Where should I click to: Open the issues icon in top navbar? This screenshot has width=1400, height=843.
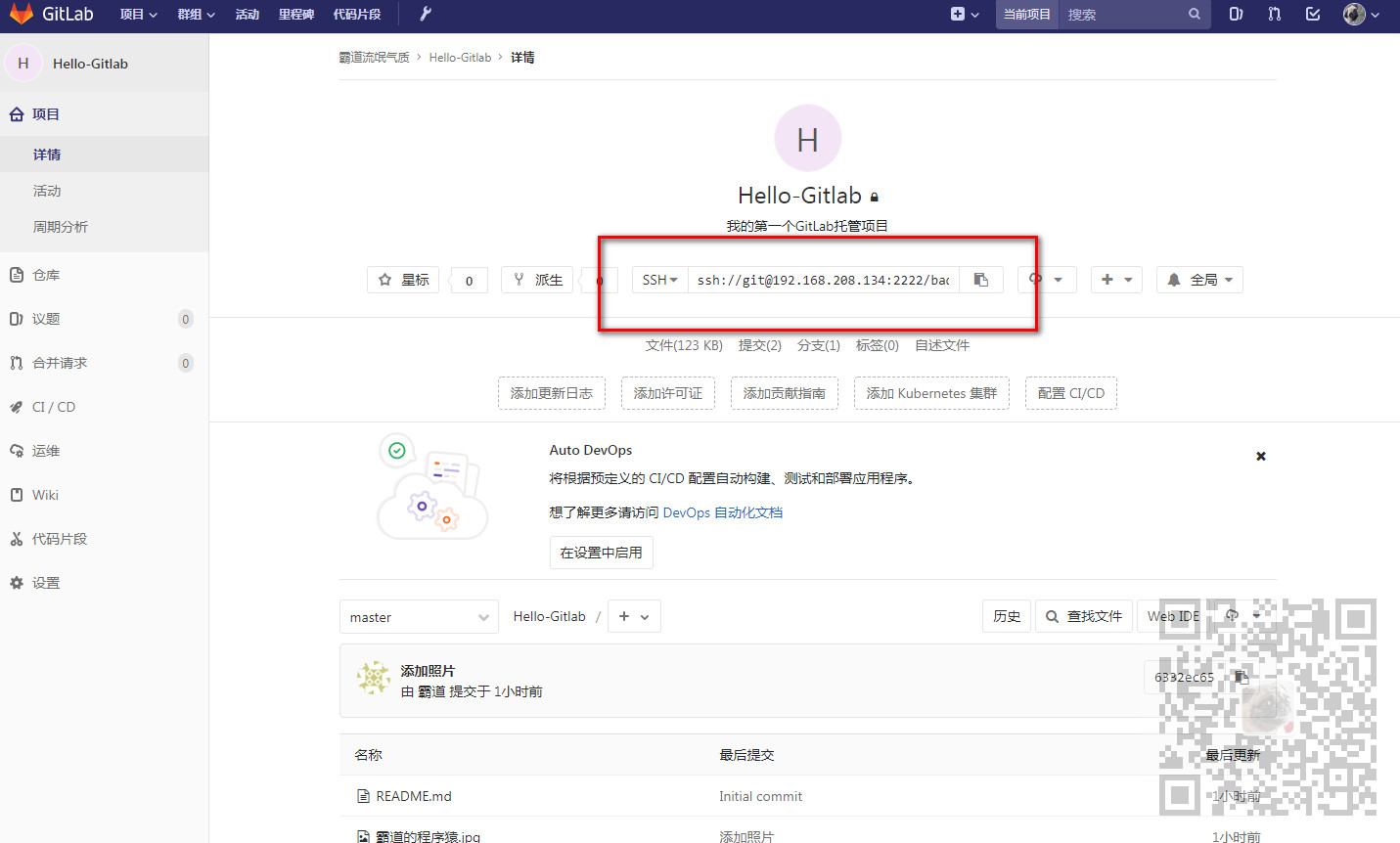point(1236,14)
